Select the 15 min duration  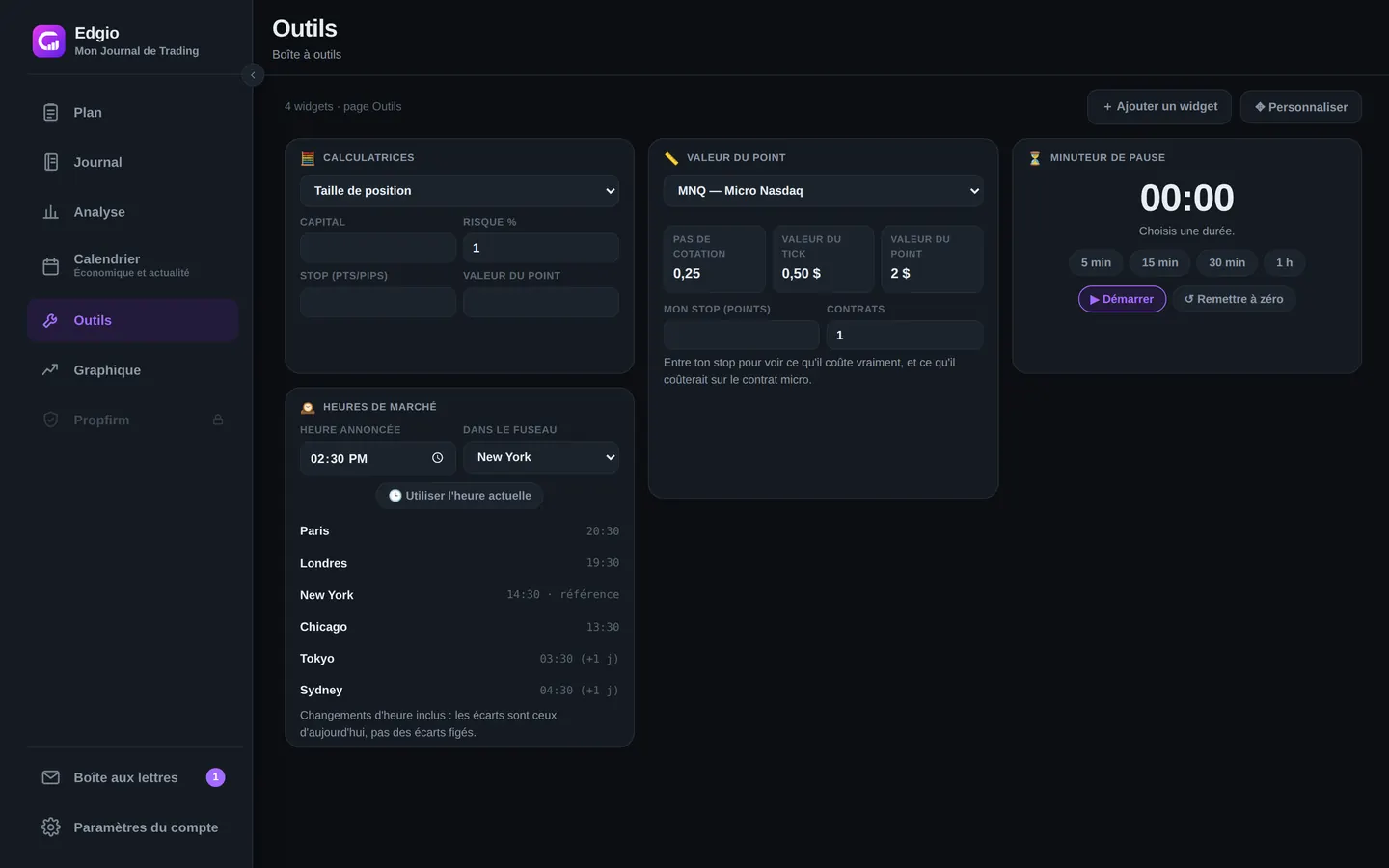1160,262
